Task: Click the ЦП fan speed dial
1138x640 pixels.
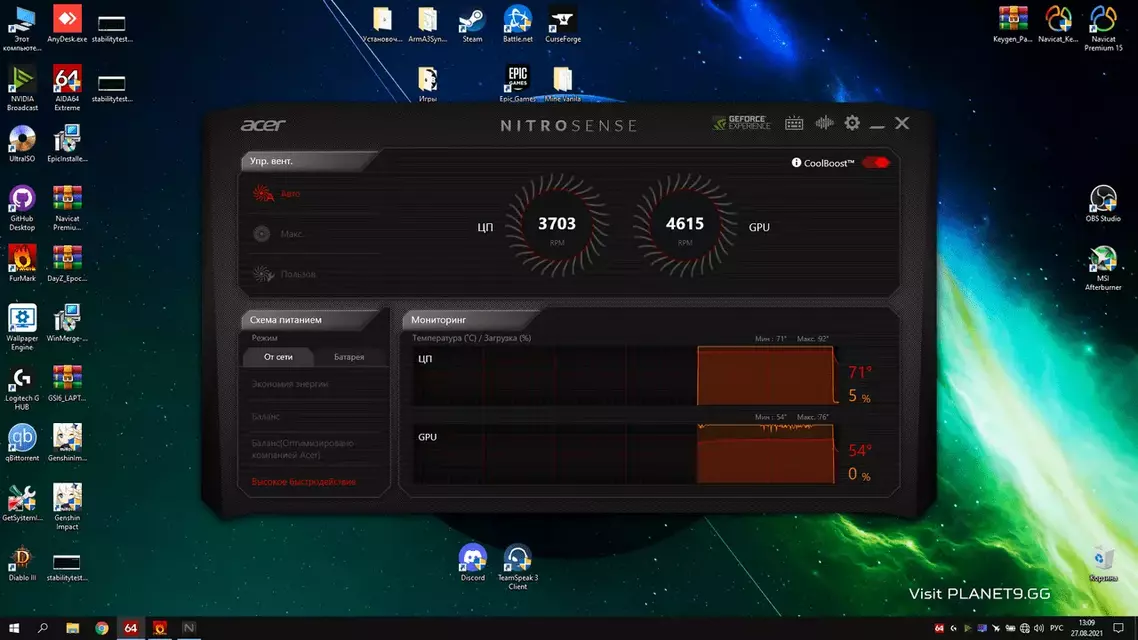Action: coord(557,226)
